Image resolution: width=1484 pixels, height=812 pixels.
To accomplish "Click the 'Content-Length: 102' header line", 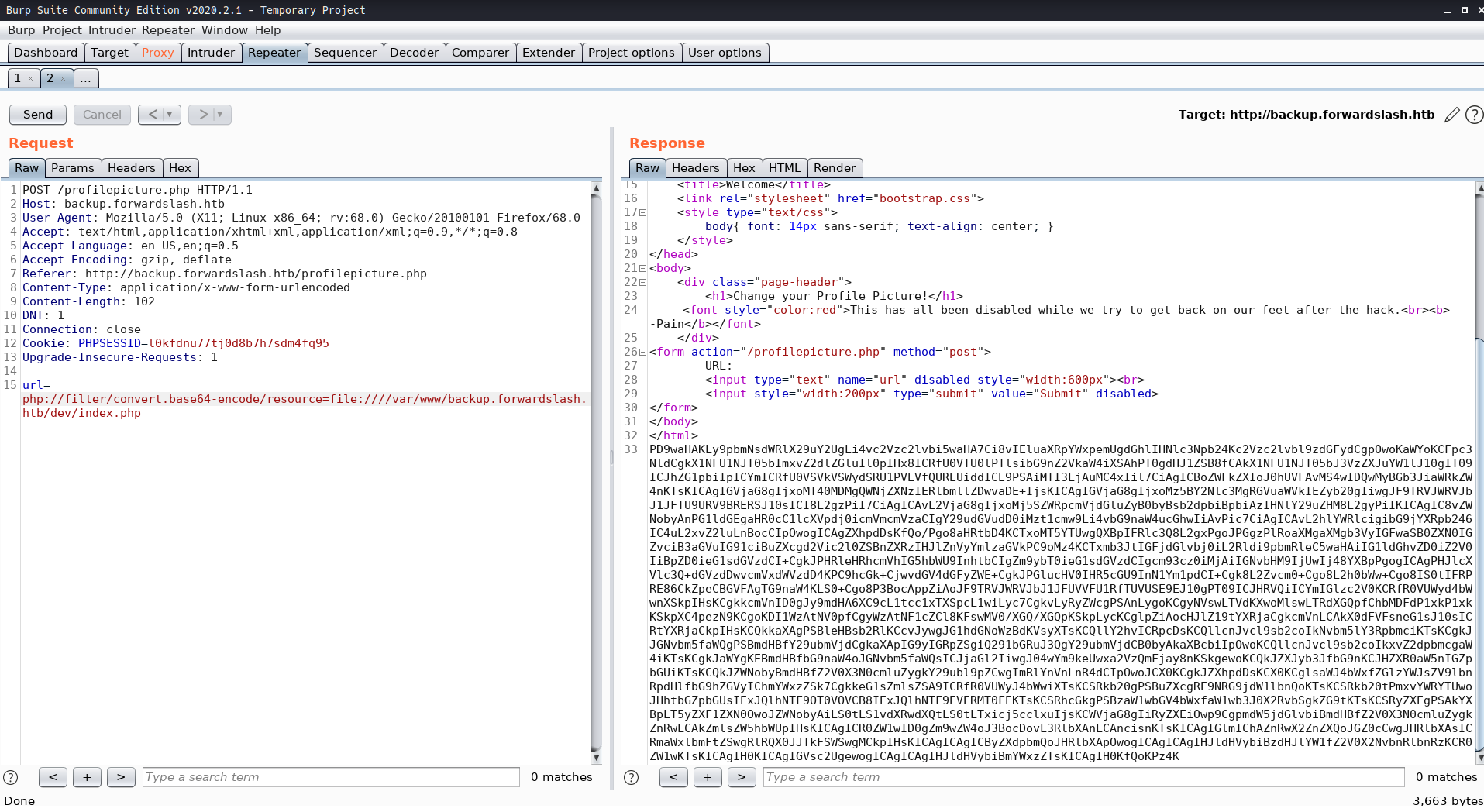I will coord(88,301).
